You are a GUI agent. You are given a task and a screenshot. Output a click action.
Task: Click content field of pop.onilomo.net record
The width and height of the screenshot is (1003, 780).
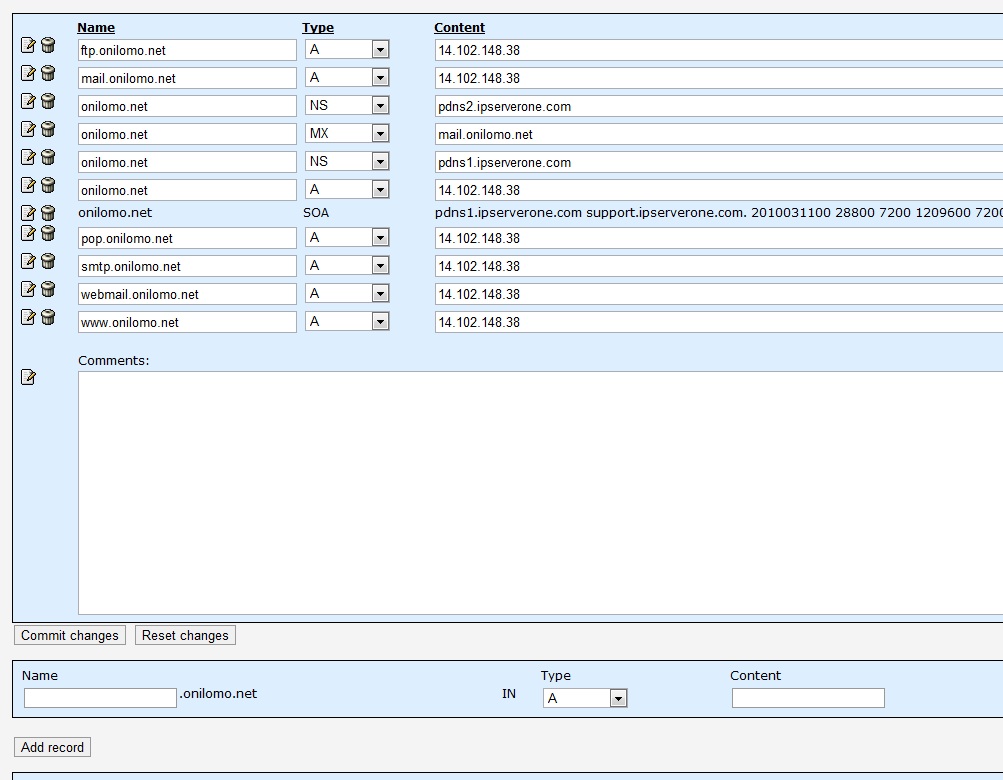click(x=719, y=238)
